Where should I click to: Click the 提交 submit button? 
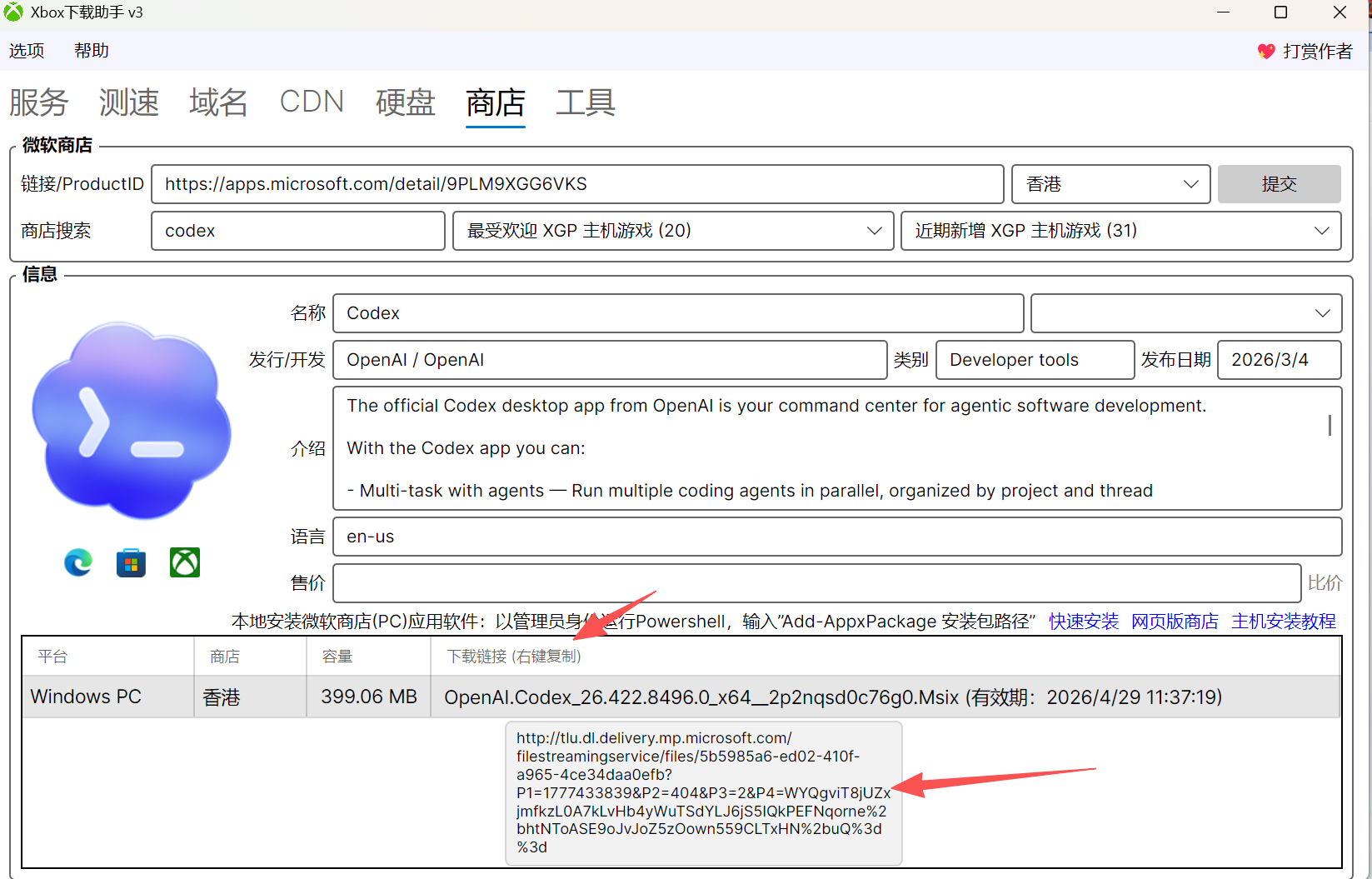1280,184
